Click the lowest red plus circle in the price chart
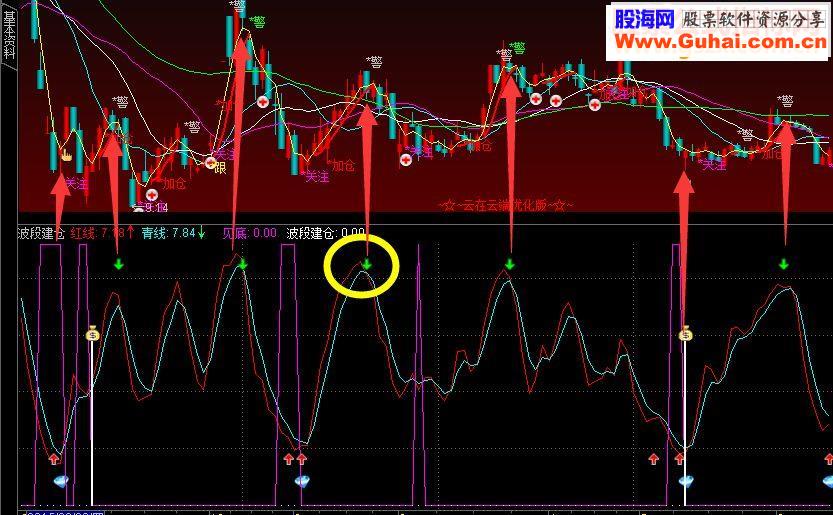 (x=152, y=195)
